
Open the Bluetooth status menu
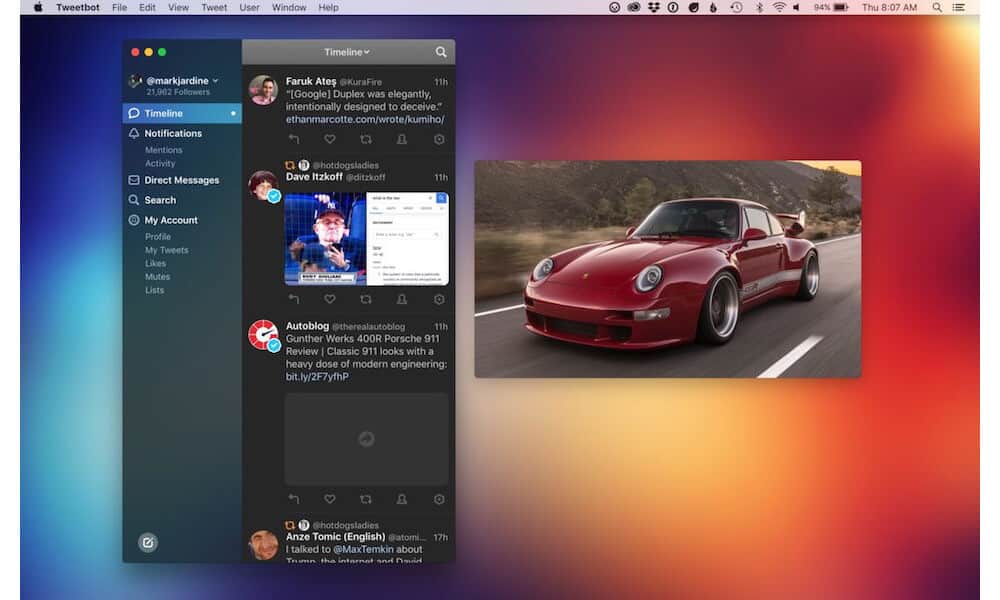[x=759, y=8]
